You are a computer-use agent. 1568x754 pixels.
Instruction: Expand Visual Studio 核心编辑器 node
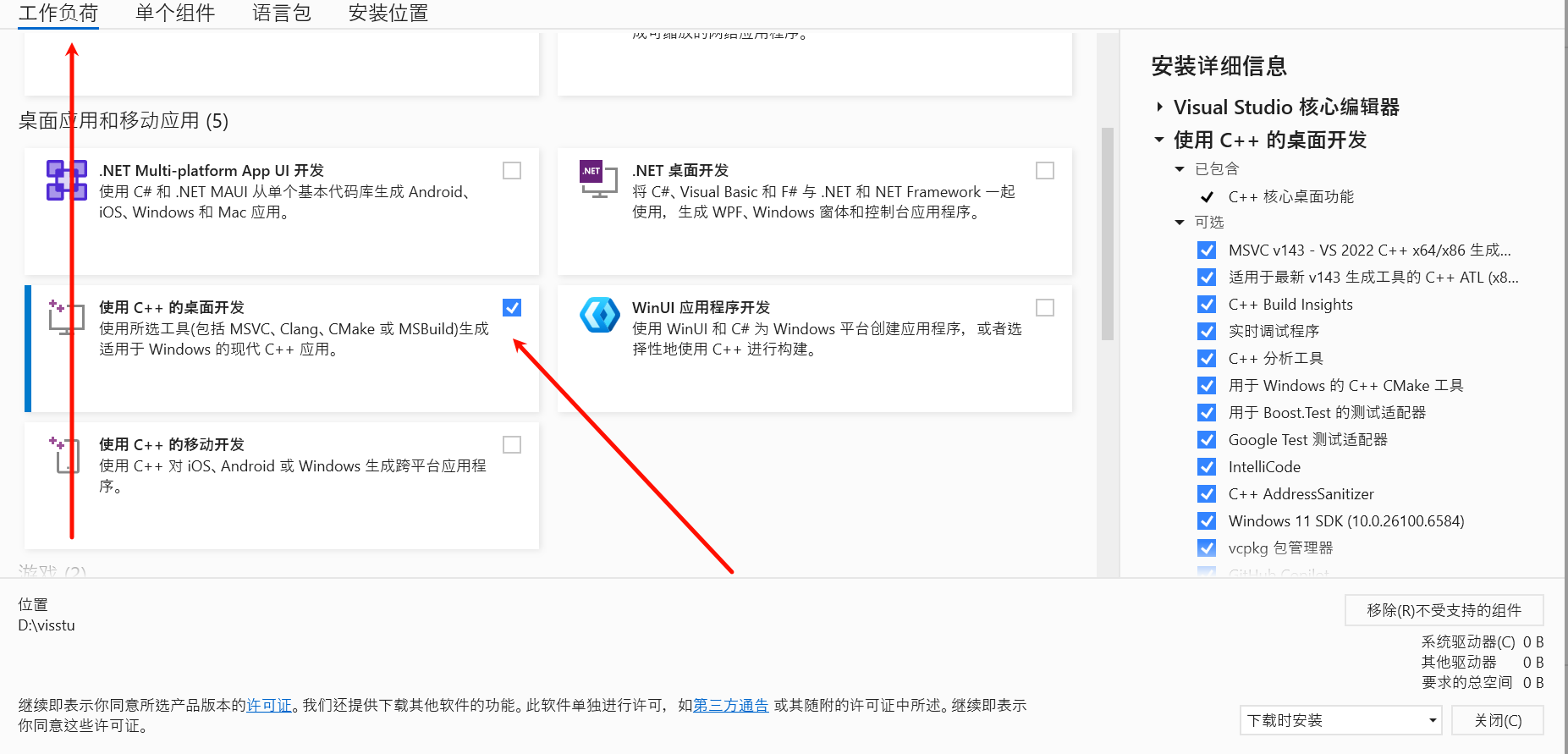point(1159,107)
